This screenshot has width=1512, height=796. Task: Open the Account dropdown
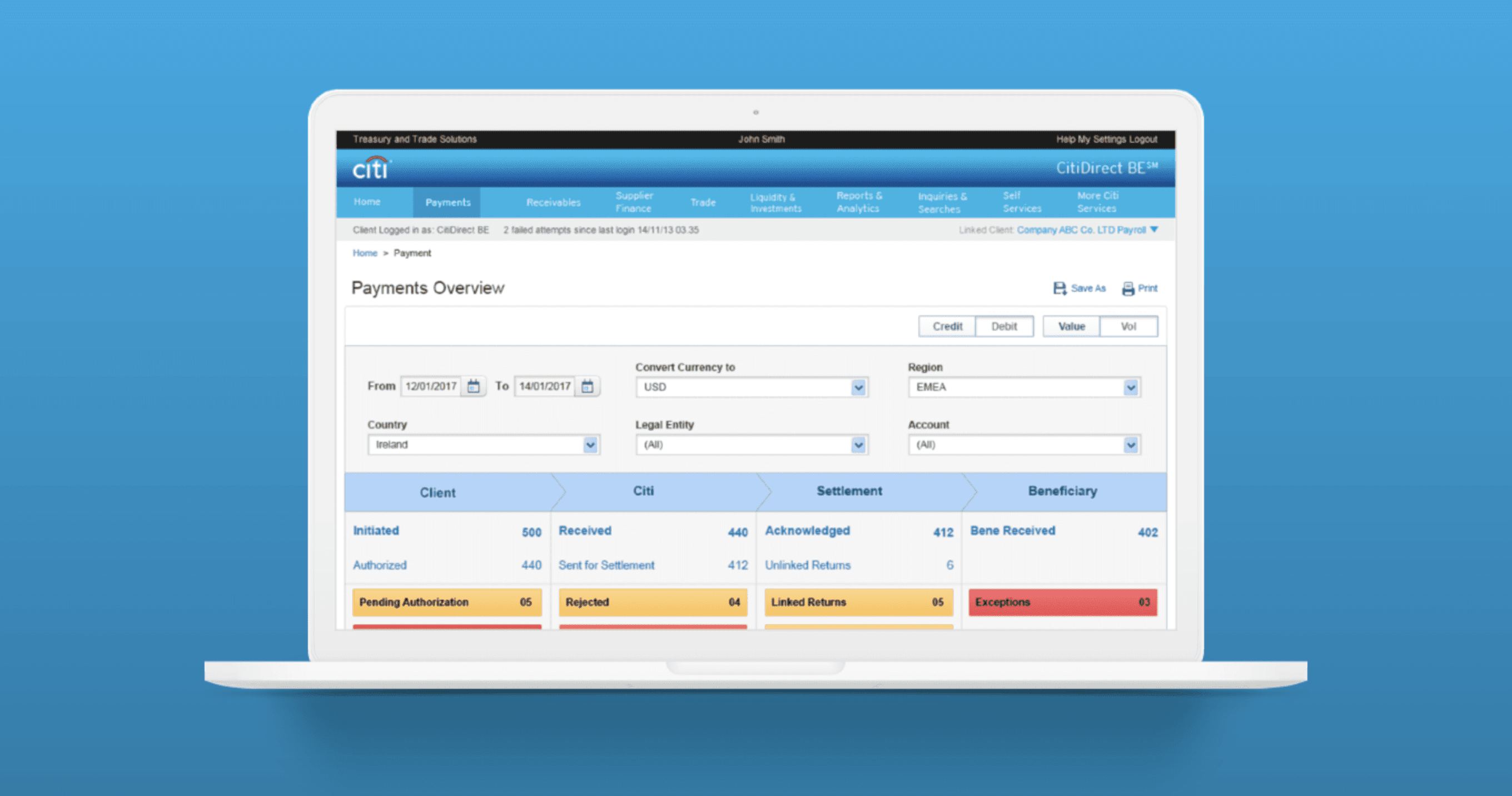1024,445
